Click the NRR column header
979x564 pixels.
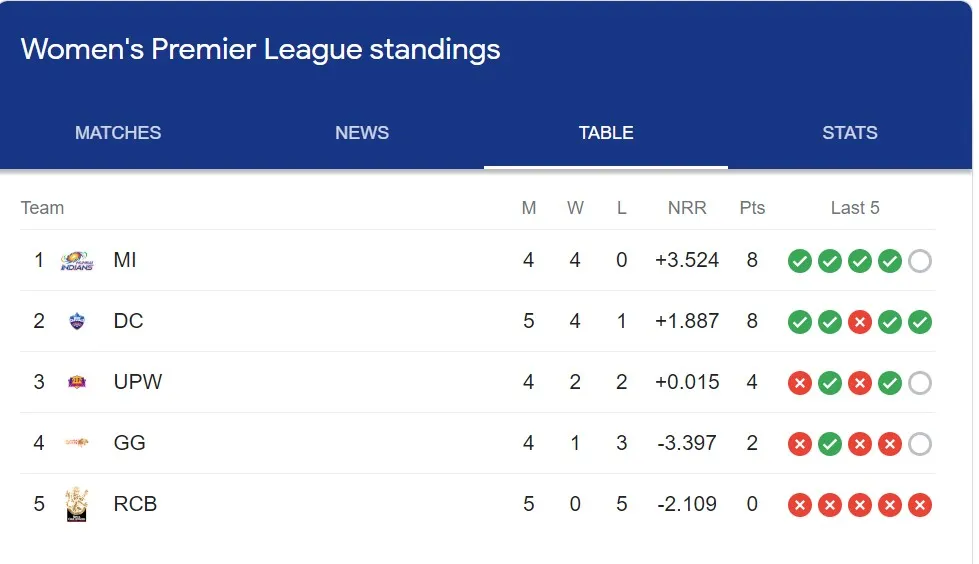point(687,207)
